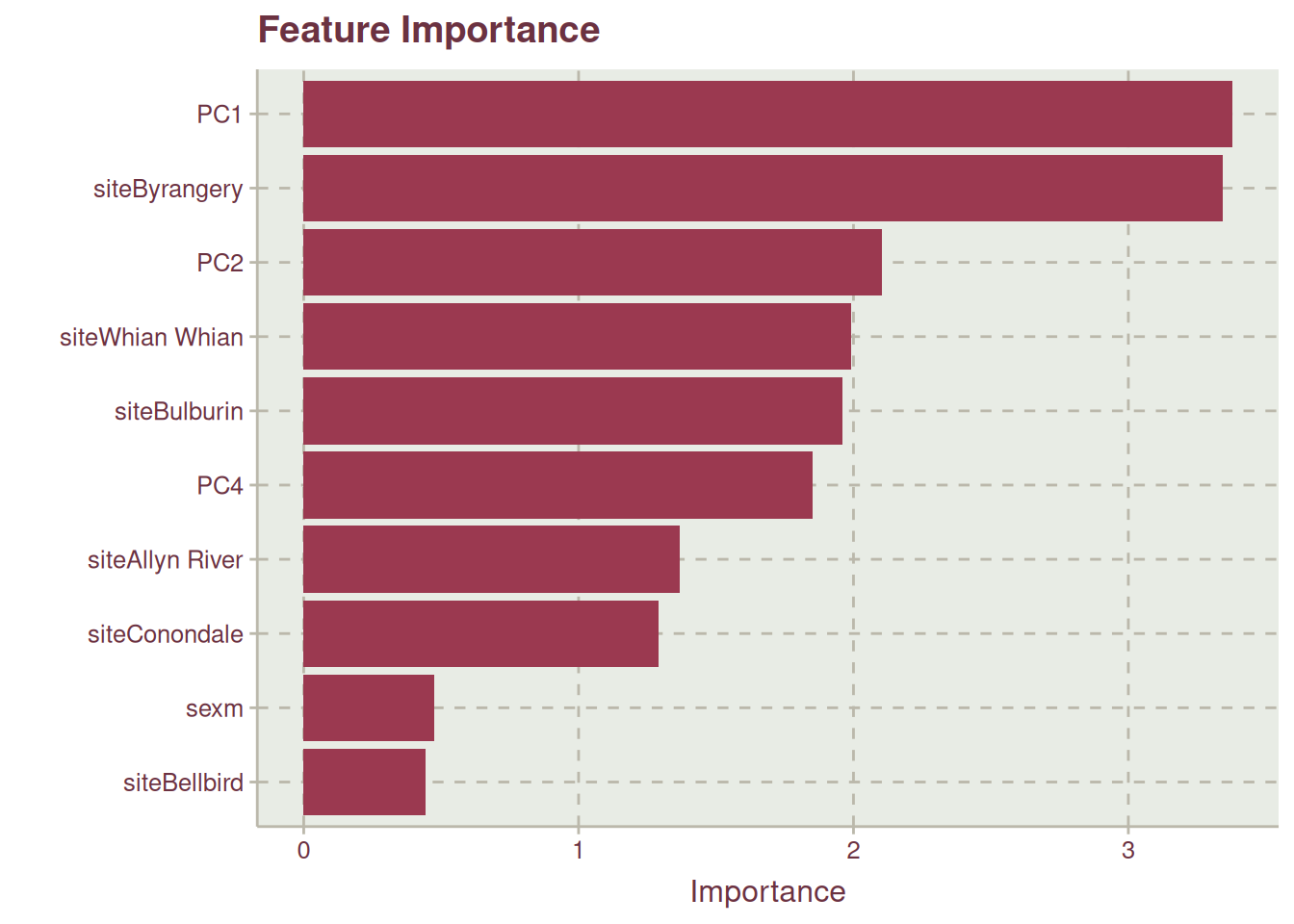The width and height of the screenshot is (1294, 924).
Task: Click the PC1 importance bar
Action: point(767,115)
